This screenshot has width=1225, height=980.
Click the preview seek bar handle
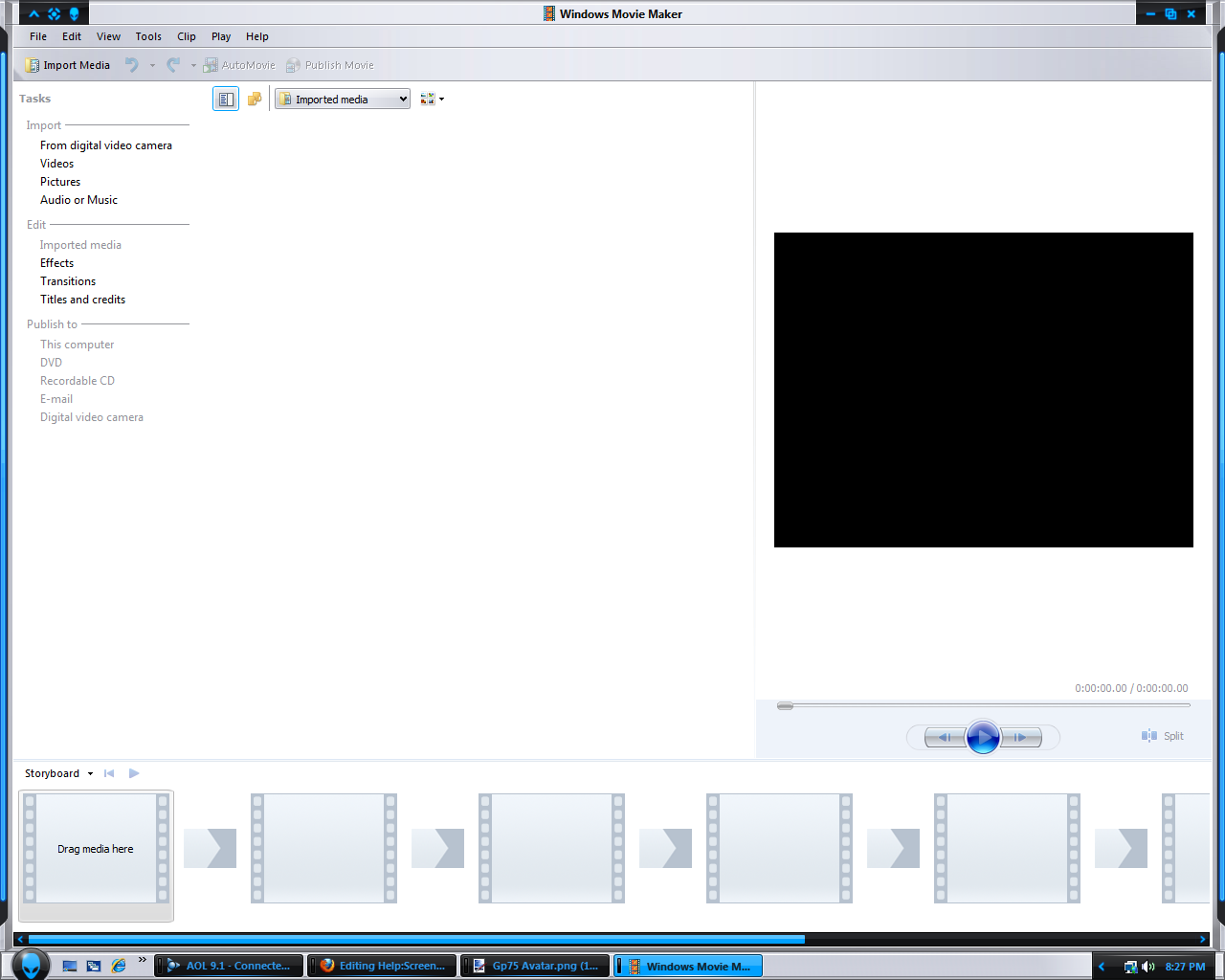pos(785,706)
